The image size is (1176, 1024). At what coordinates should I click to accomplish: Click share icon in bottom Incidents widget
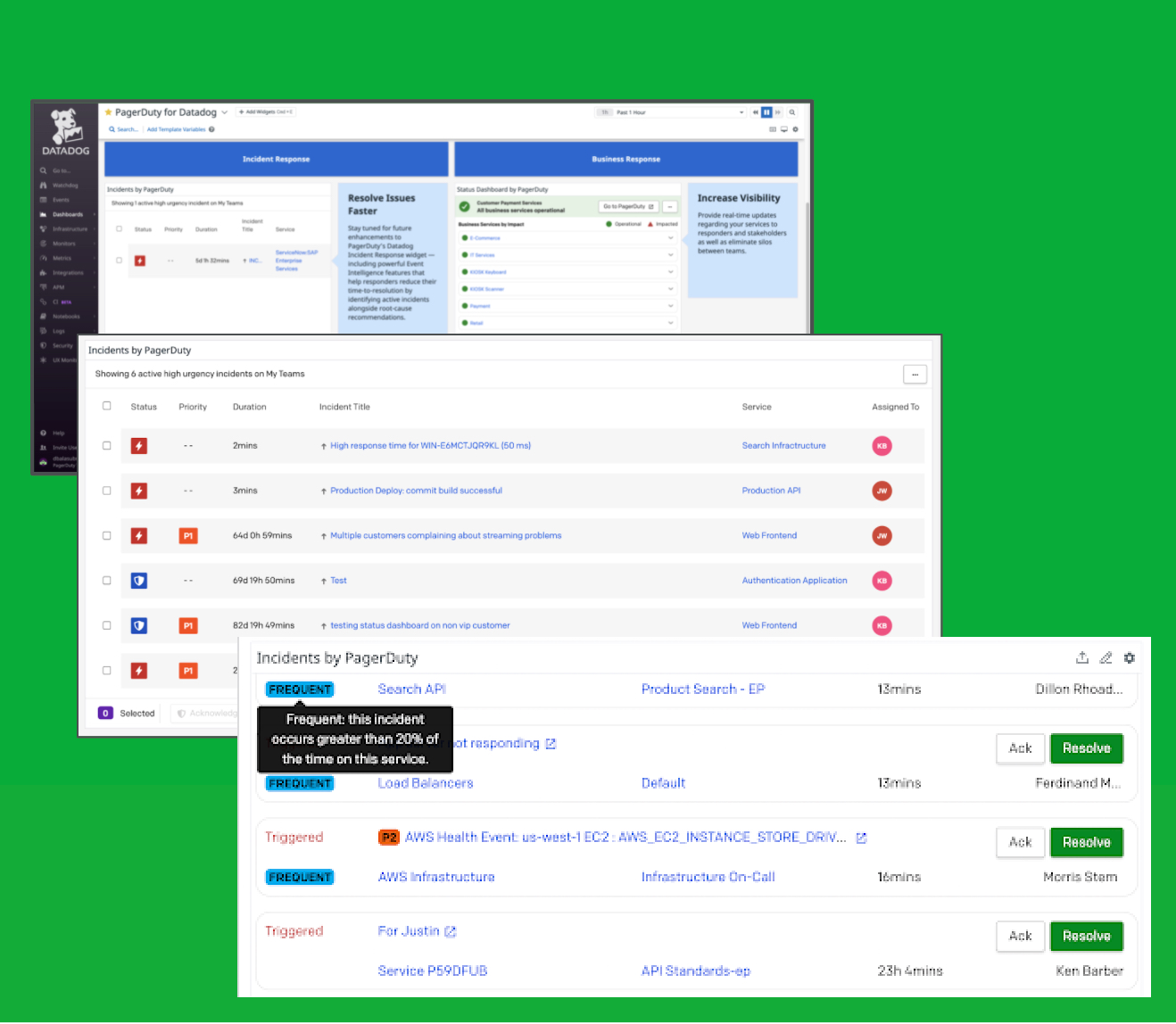click(1082, 657)
